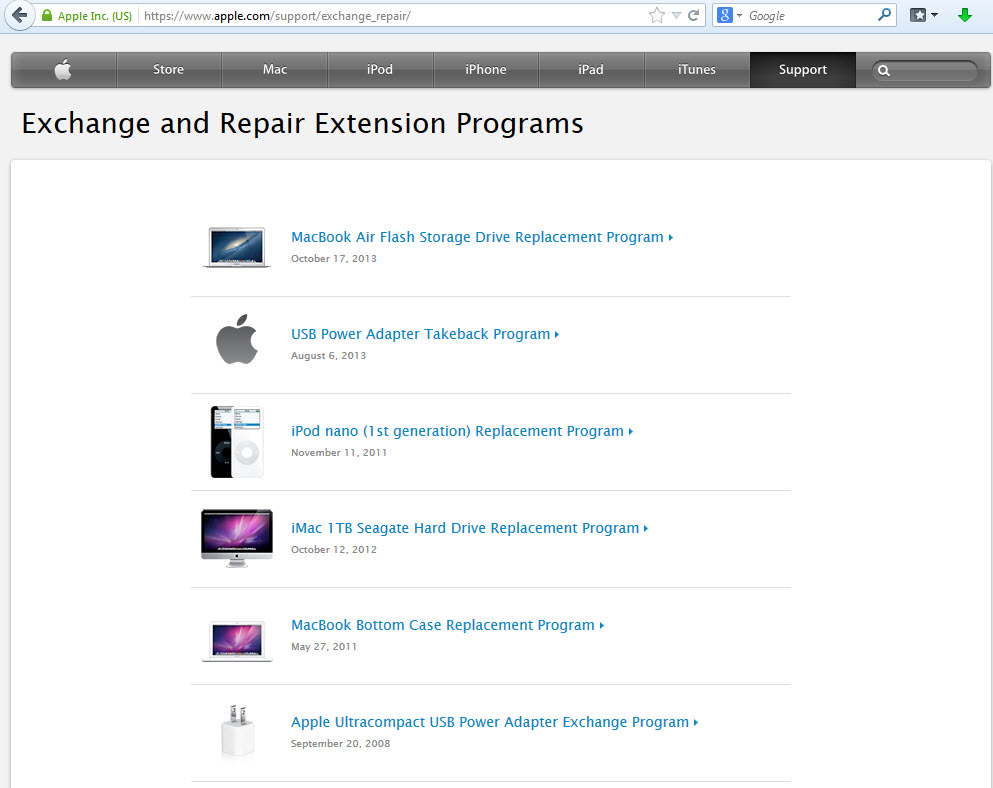Bookmark this page with the star icon
Screen dimensions: 993x788
657,15
